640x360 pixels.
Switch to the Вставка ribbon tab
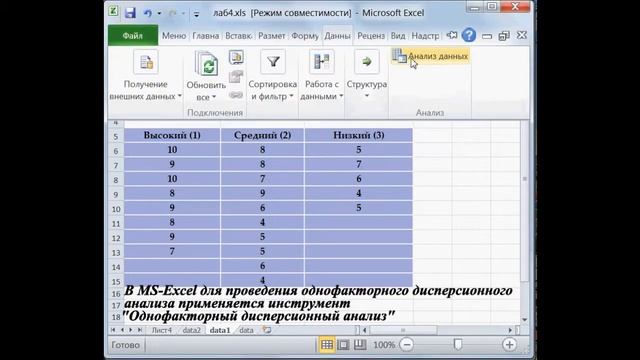pyautogui.click(x=238, y=36)
